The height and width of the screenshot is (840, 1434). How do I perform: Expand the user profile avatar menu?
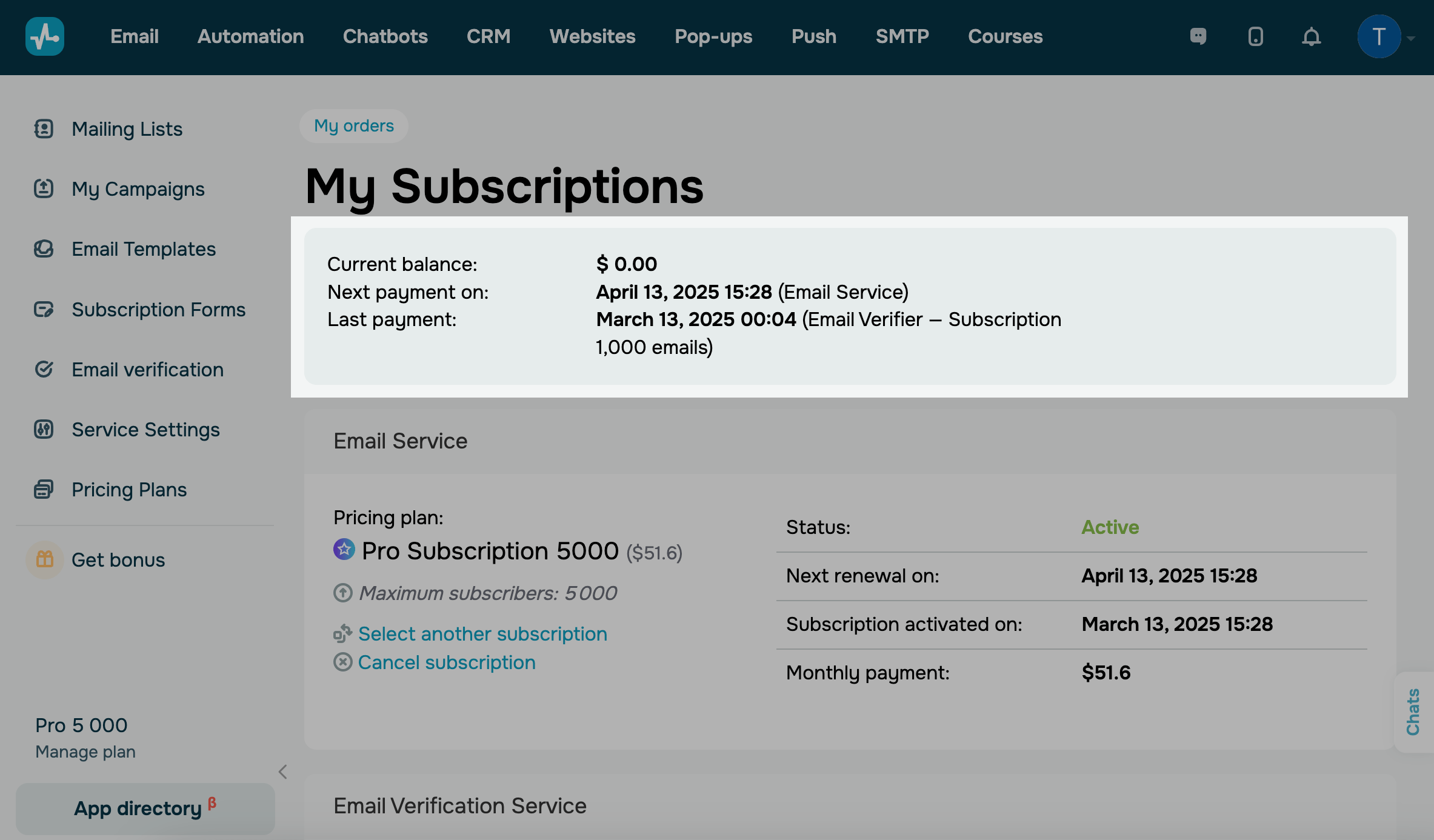tap(1379, 36)
